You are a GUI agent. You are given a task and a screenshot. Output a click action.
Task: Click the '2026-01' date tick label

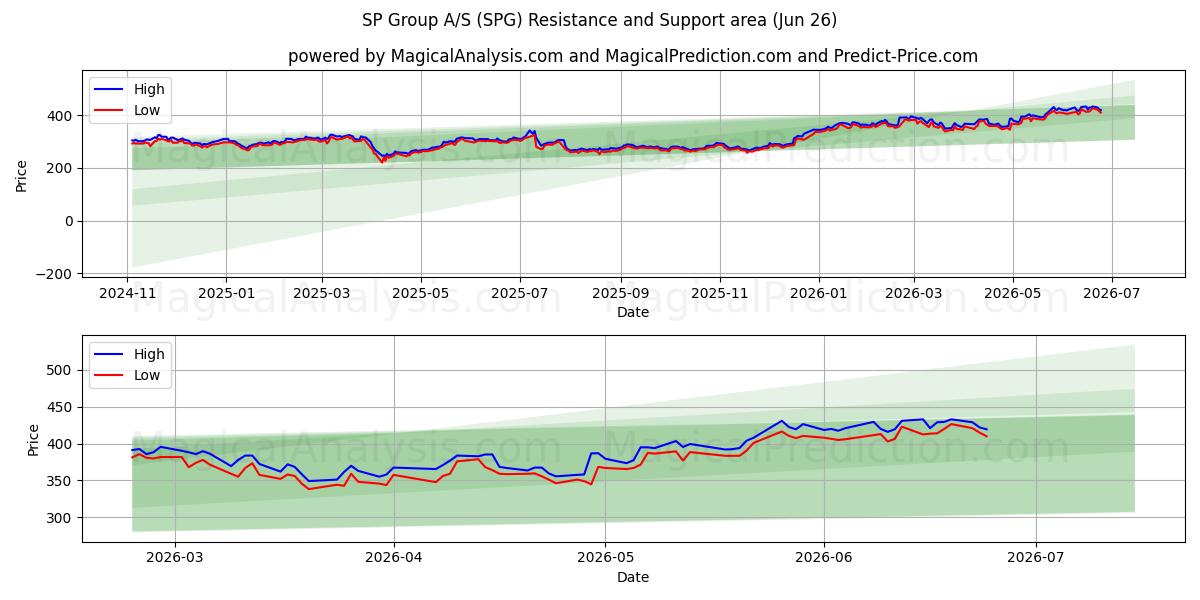tap(819, 293)
